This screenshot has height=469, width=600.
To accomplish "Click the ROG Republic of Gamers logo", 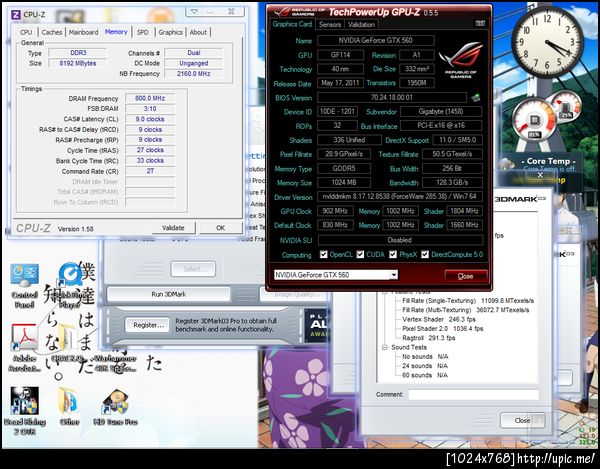I will click(x=461, y=60).
